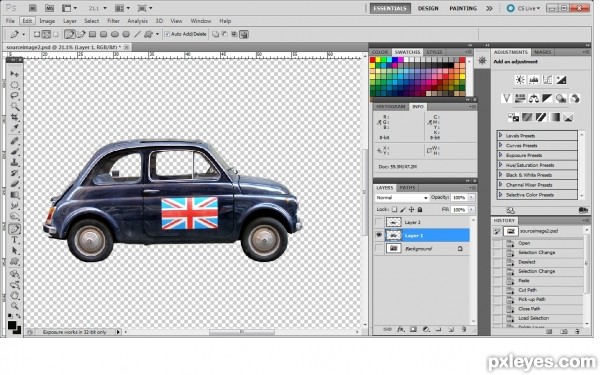
Task: Click the Levels adjustment icon
Action: coord(533,80)
